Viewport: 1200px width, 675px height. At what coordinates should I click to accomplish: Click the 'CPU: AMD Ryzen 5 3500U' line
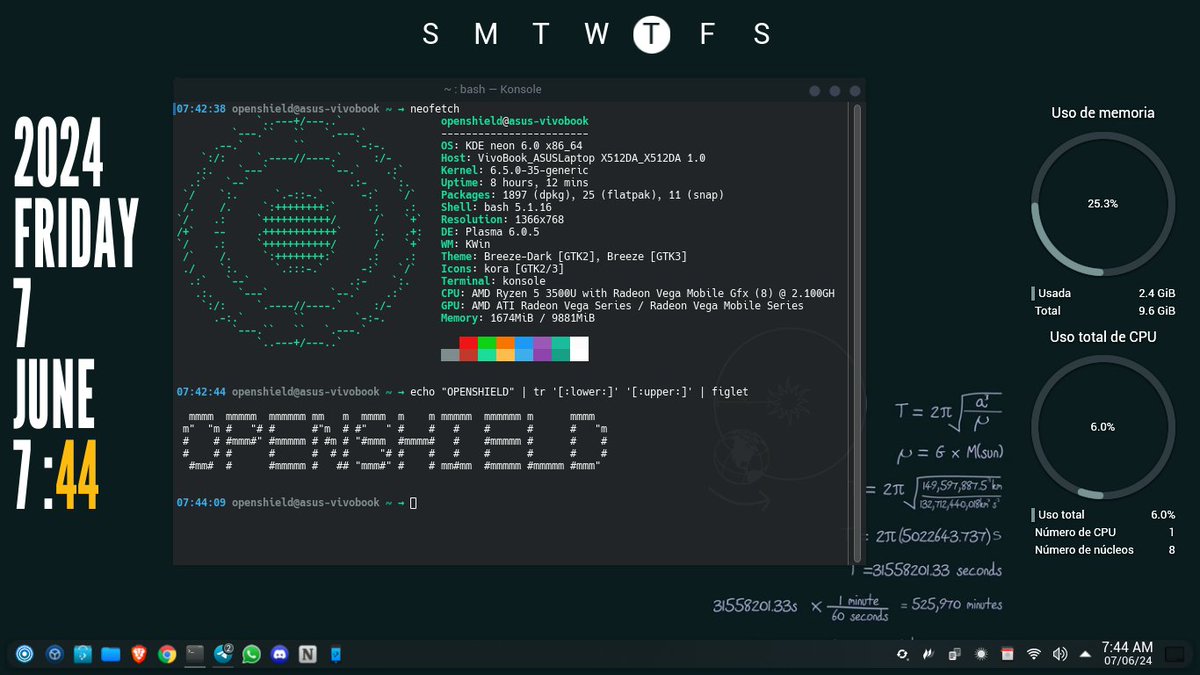[x=637, y=293]
